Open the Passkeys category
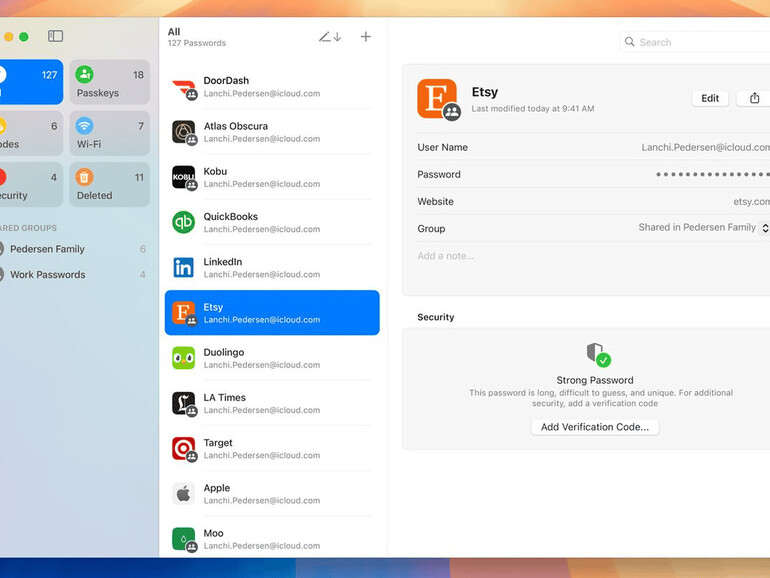The image size is (770, 578). pos(110,82)
